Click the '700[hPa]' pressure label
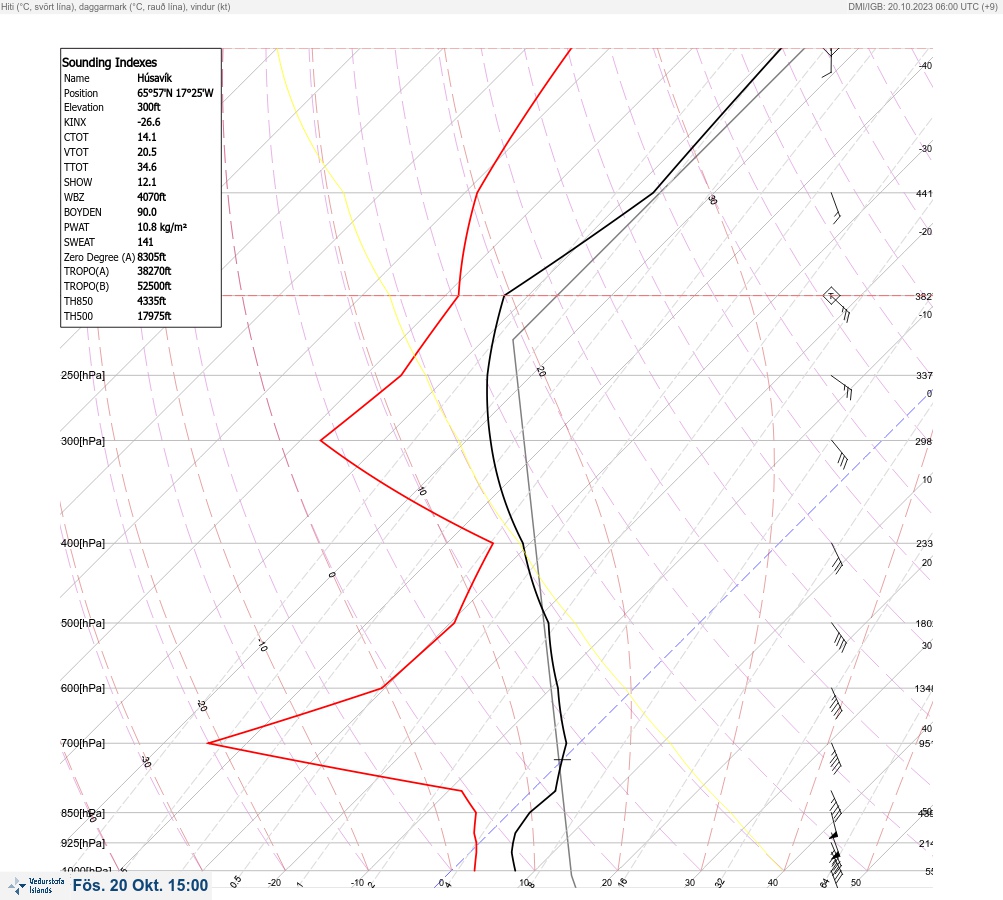This screenshot has width=1003, height=900. [83, 743]
